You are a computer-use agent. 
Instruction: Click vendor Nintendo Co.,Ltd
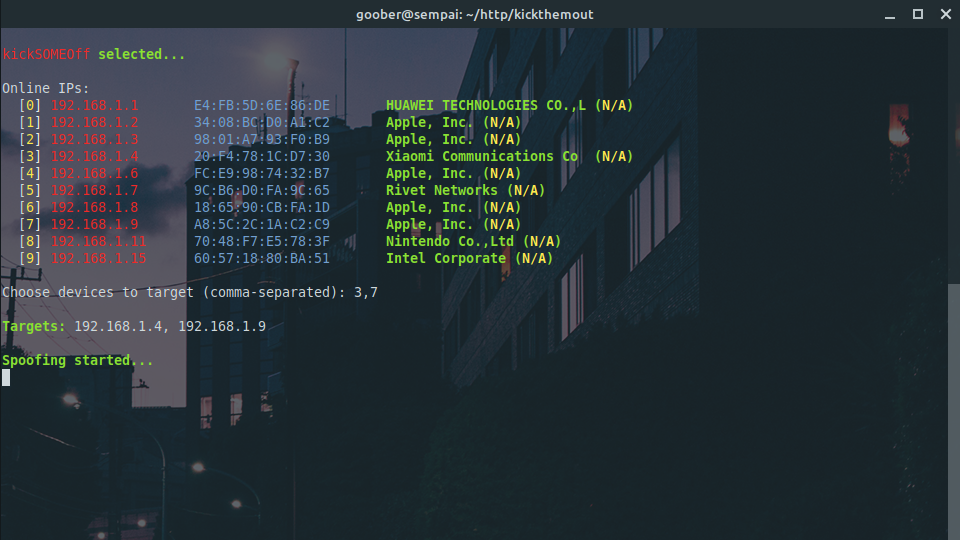pyautogui.click(x=449, y=241)
